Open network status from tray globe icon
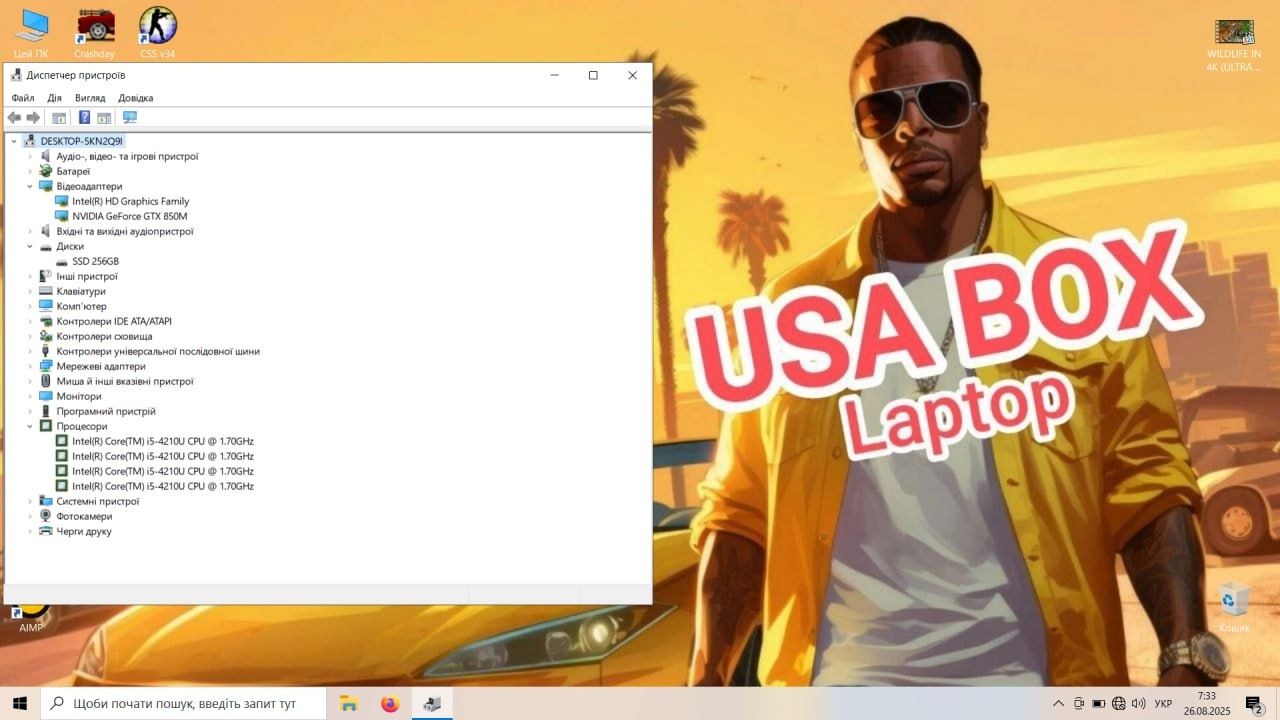 (x=1119, y=703)
